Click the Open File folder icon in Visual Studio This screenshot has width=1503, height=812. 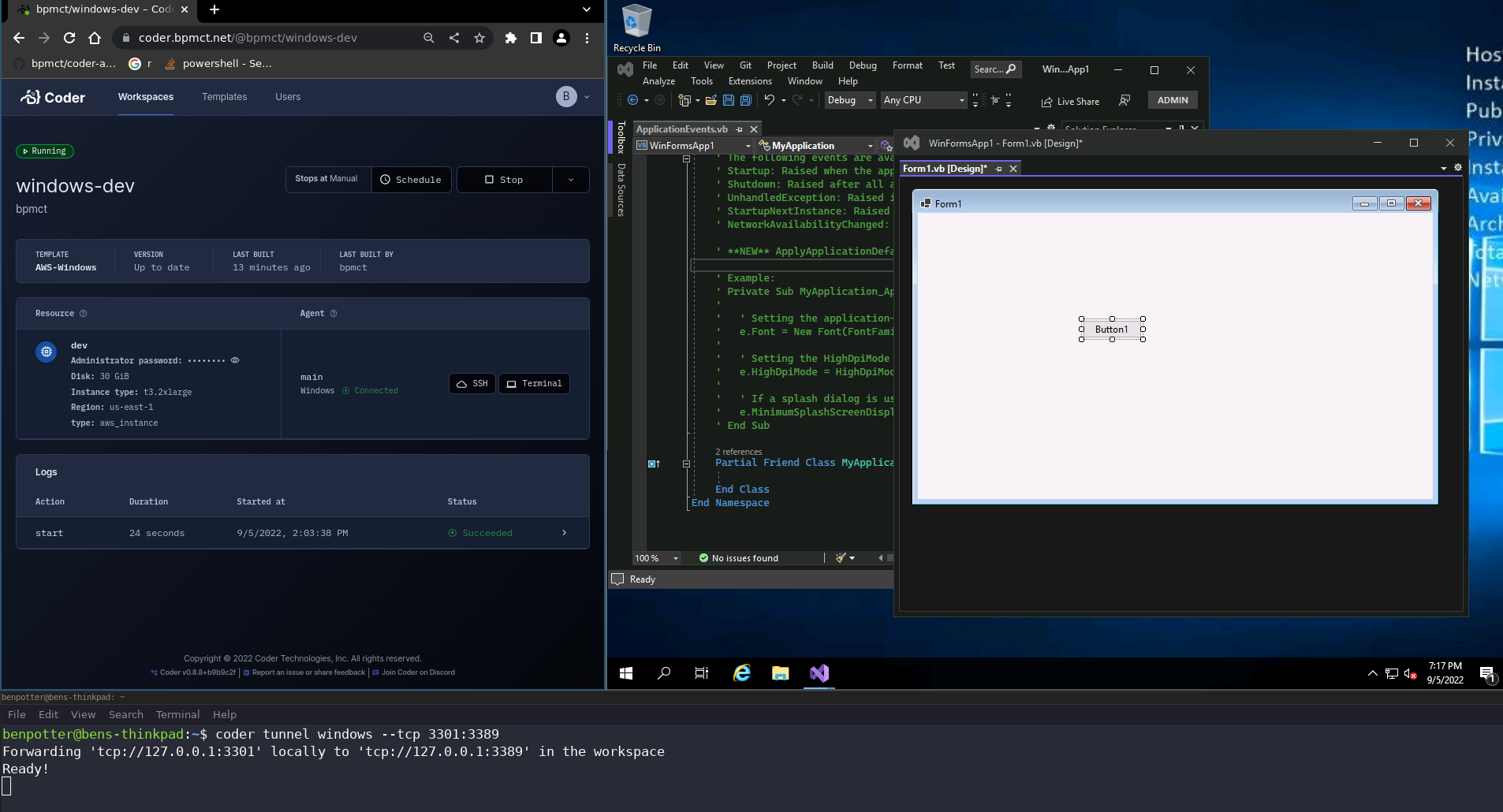click(x=711, y=100)
